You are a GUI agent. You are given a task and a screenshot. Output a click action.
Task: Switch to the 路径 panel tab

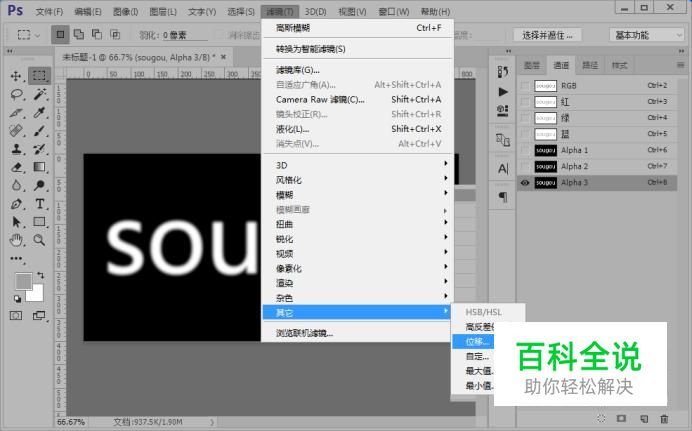590,65
